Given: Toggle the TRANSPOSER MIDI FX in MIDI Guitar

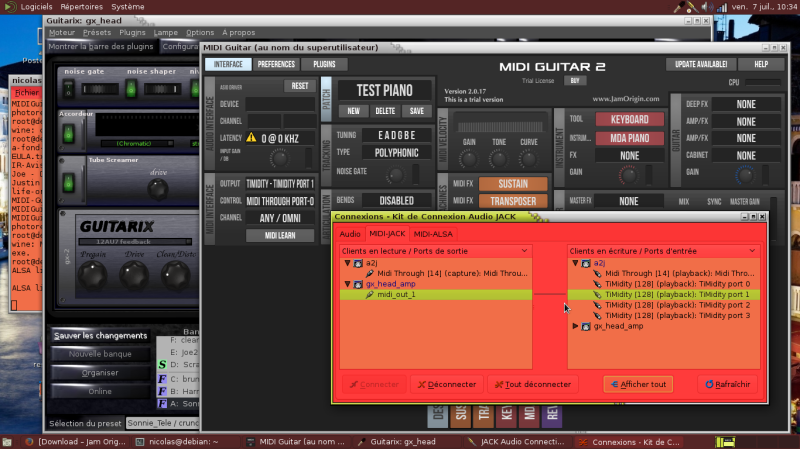Looking at the screenshot, I should coord(513,201).
